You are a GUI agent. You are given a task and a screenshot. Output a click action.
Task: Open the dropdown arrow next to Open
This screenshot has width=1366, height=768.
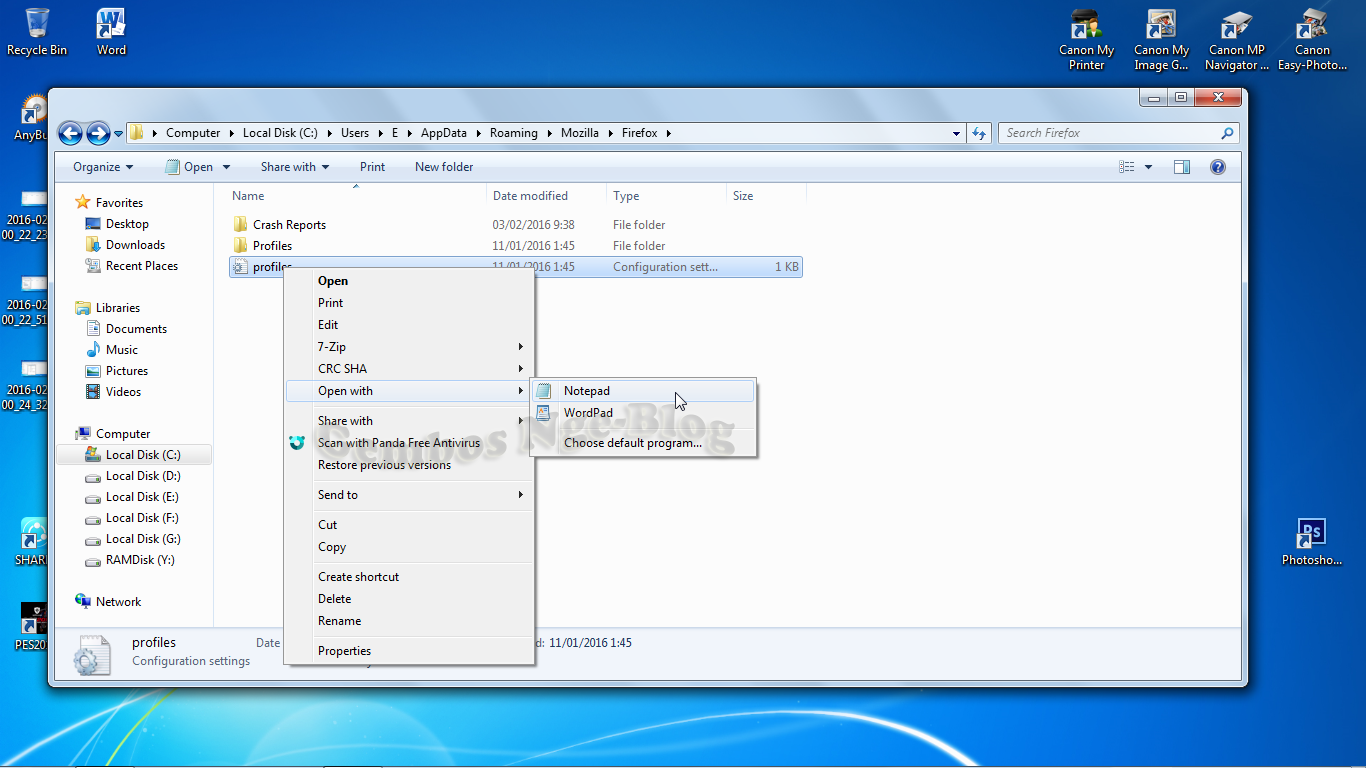(227, 167)
